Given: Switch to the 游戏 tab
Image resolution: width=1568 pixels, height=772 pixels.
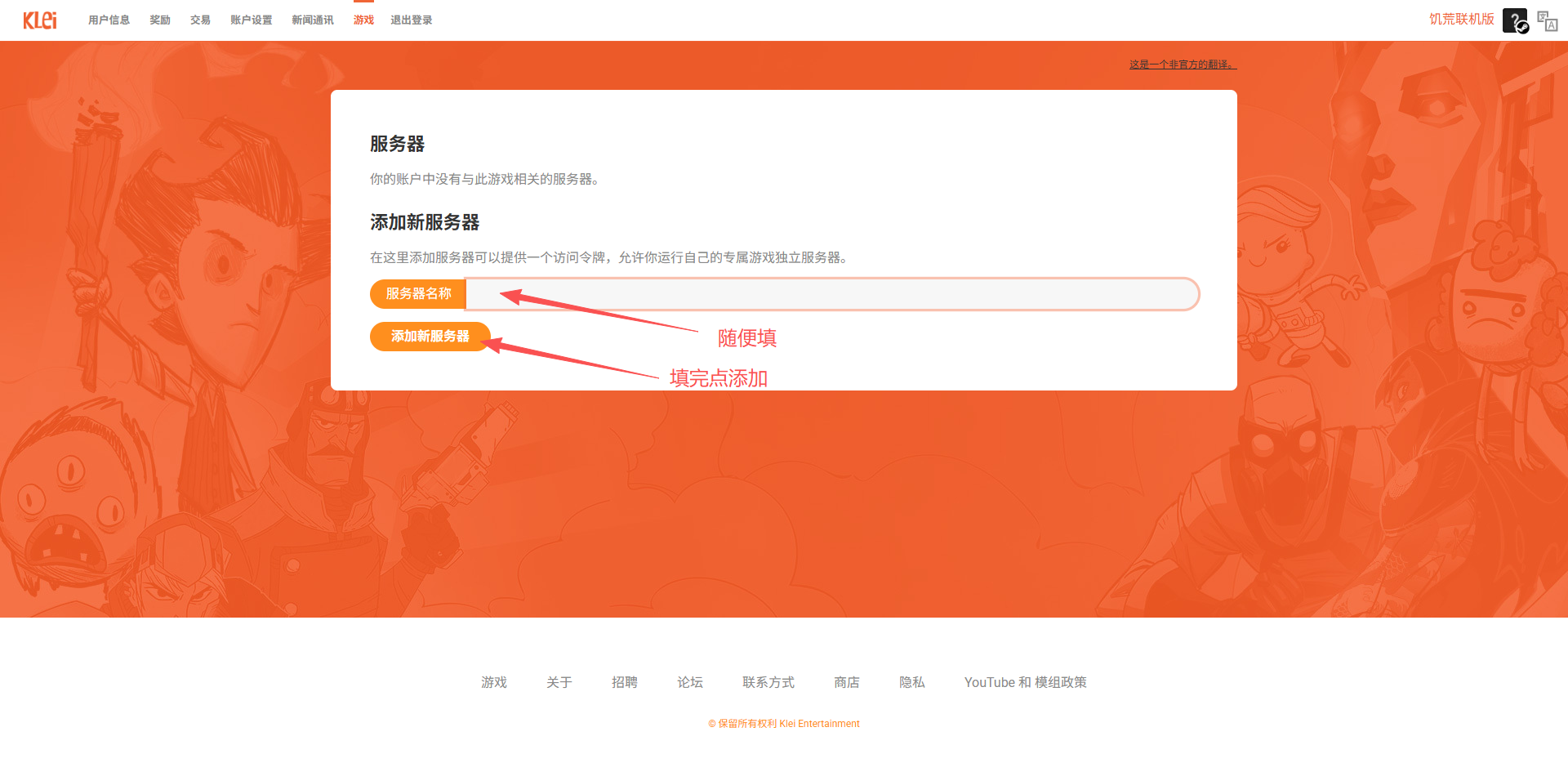Looking at the screenshot, I should tap(363, 20).
